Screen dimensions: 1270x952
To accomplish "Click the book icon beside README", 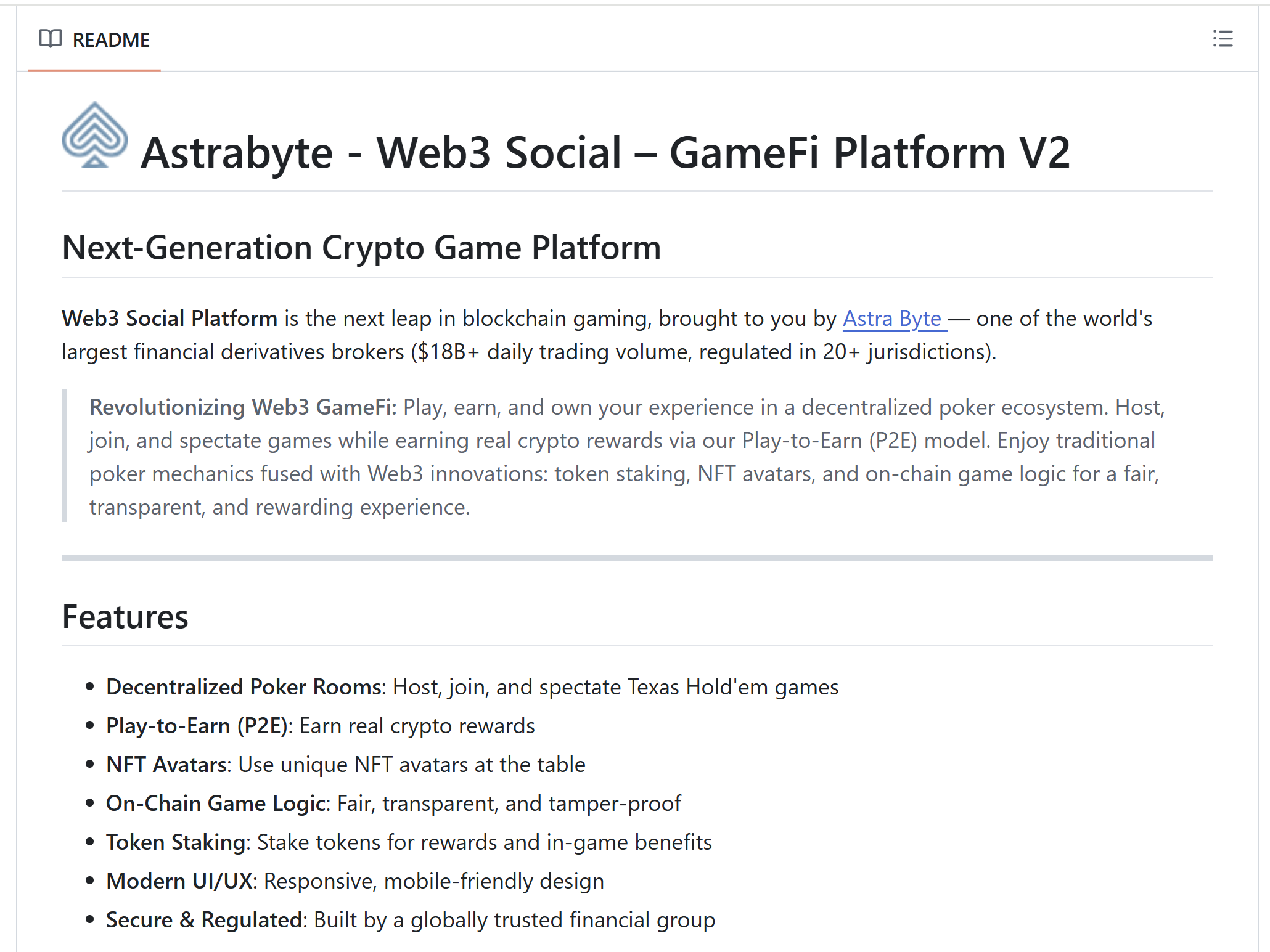I will (52, 39).
